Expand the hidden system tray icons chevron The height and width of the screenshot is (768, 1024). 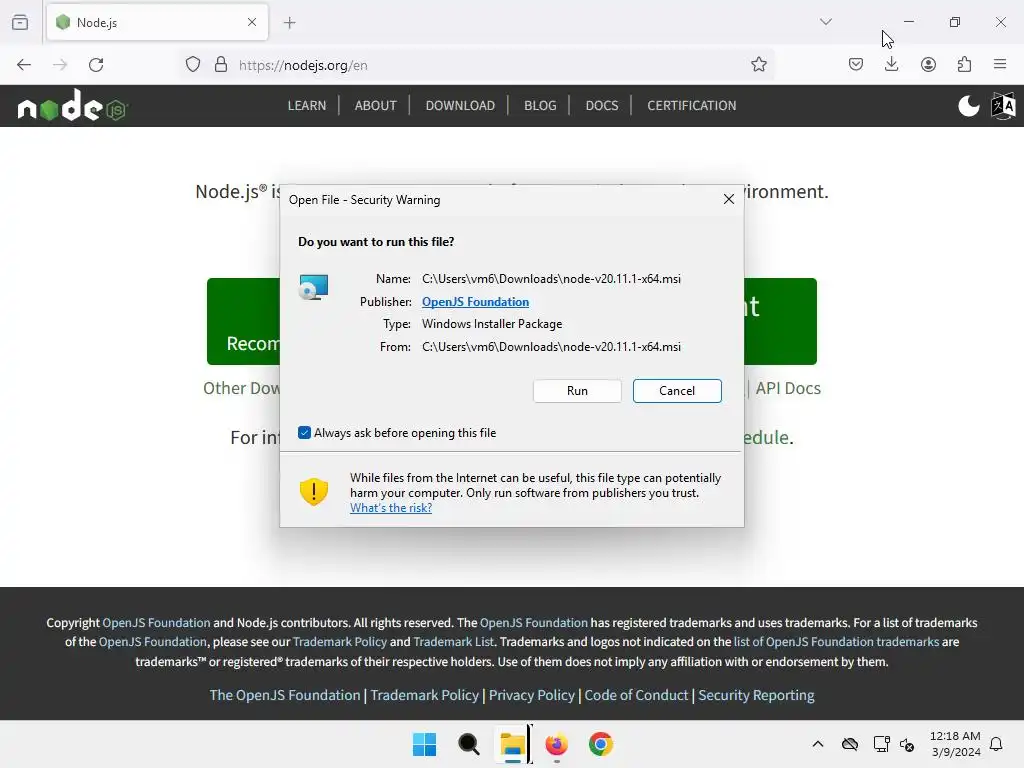coord(818,744)
